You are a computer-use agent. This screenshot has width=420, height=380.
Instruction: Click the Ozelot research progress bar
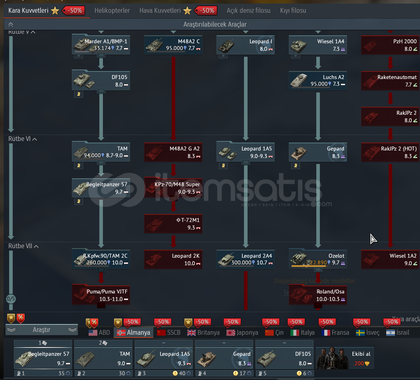309,266
